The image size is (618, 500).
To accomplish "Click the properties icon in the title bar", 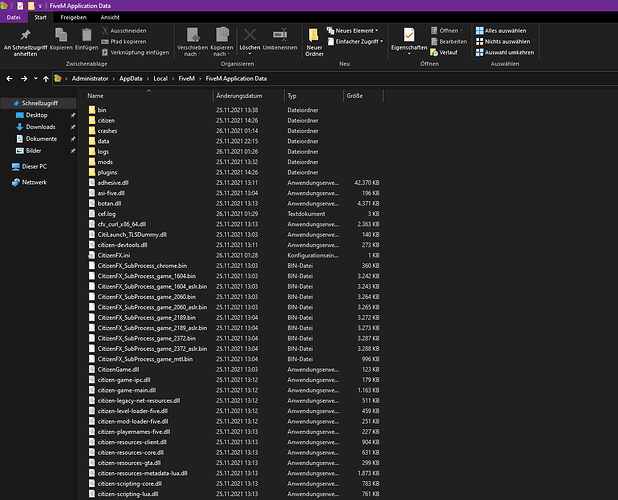I will (x=20, y=6).
